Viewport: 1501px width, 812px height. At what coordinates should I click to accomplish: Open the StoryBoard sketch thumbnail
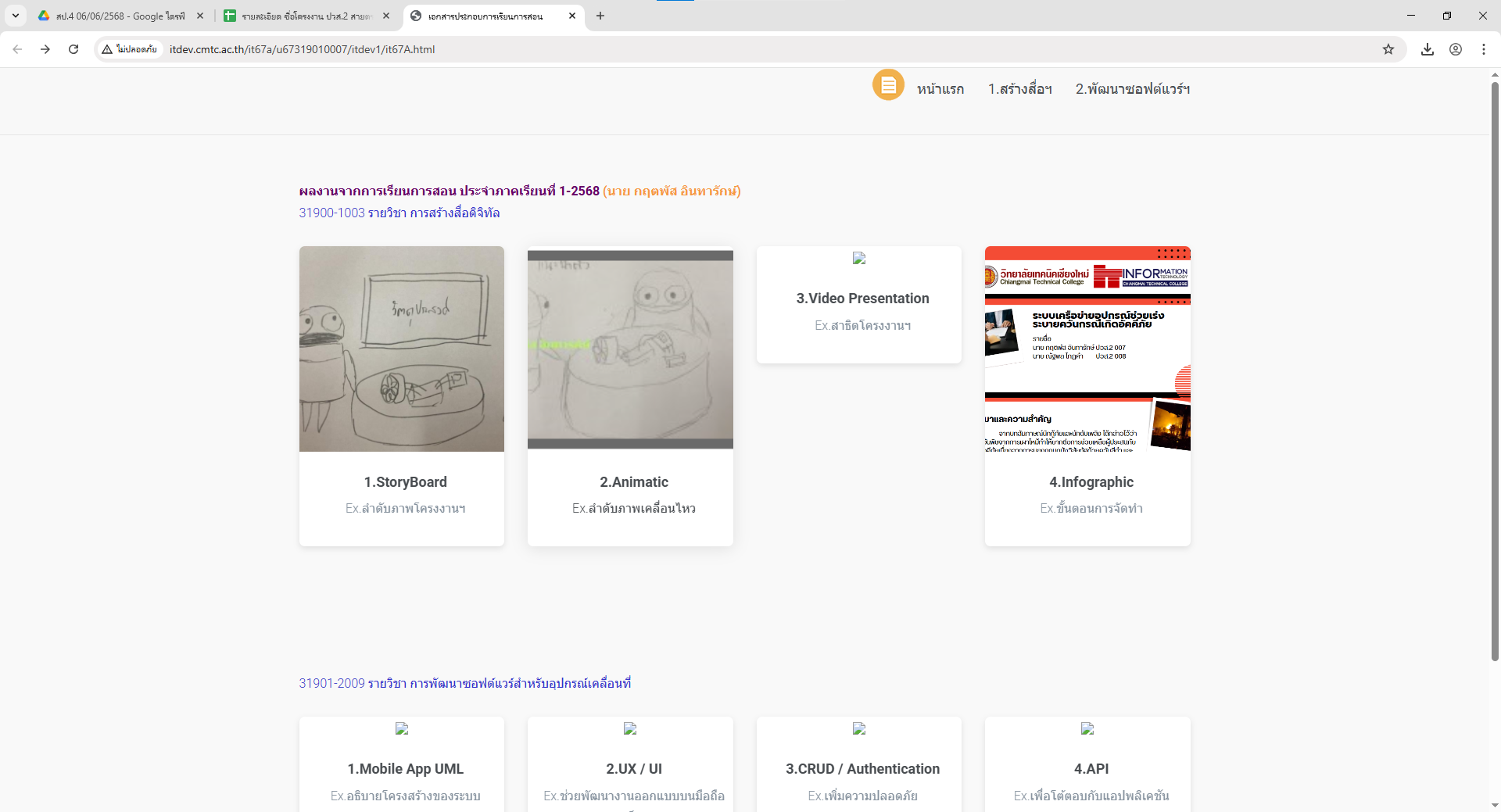(402, 349)
